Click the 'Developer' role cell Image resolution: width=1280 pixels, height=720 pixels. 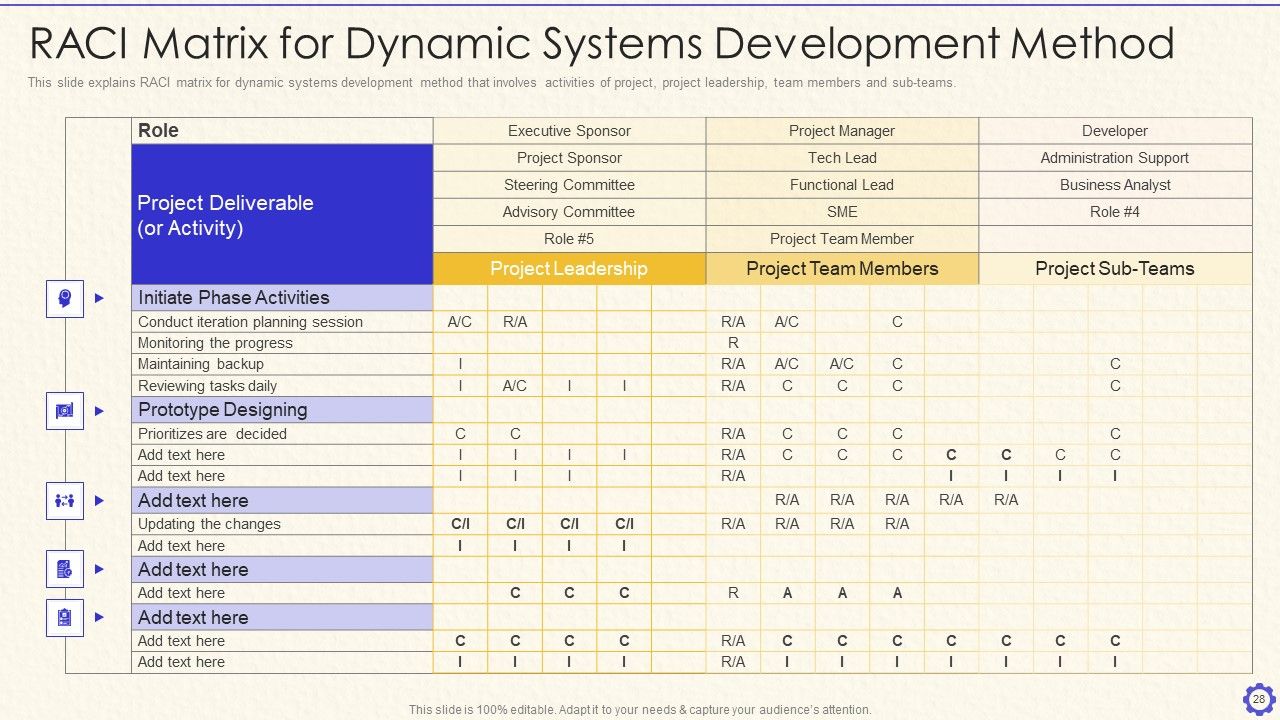[x=1115, y=131]
